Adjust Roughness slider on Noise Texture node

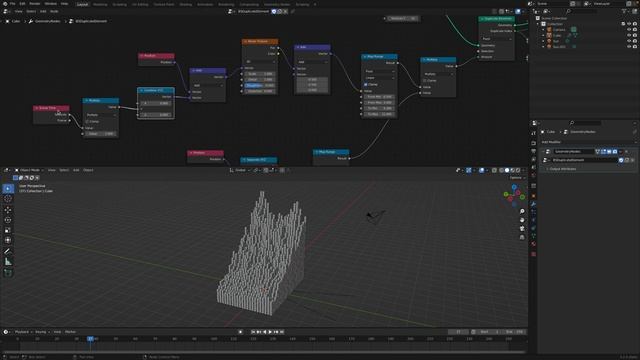point(260,85)
